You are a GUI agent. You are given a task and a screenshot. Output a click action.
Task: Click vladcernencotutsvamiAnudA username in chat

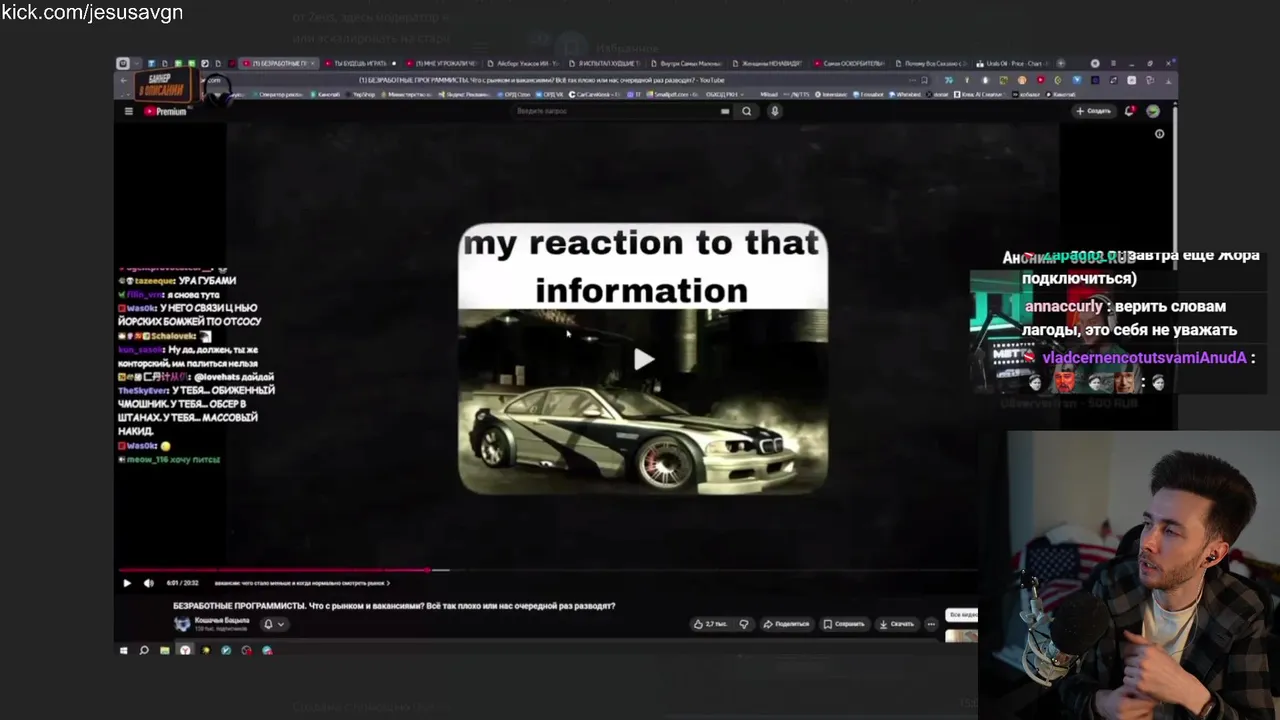(1144, 358)
